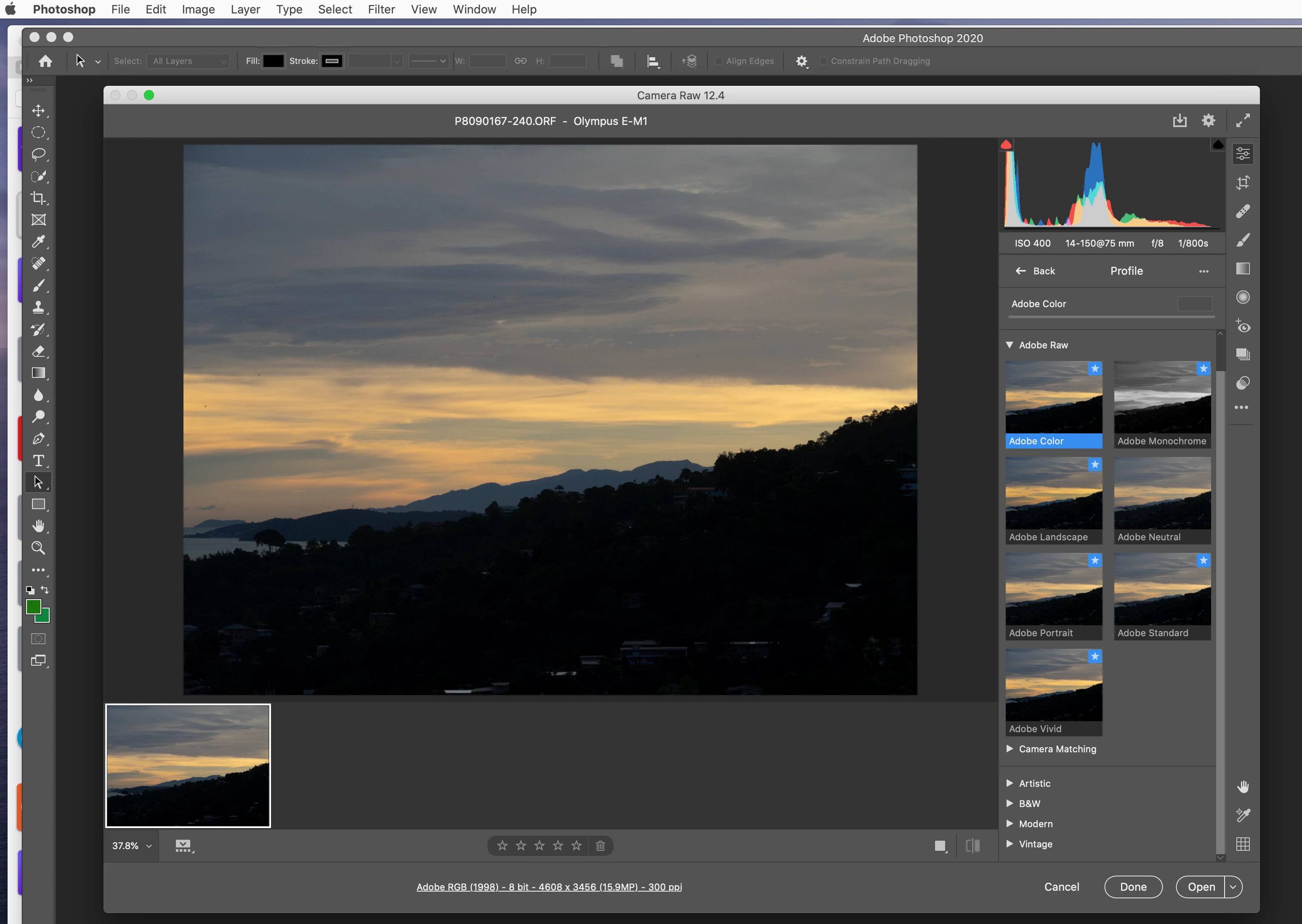Click the green foreground color swatch

pos(33,607)
